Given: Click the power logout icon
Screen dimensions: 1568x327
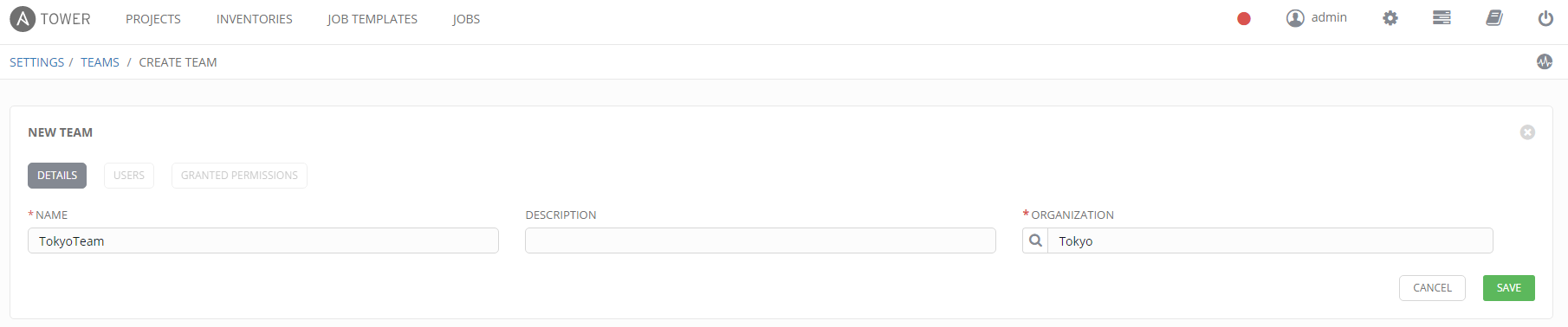Looking at the screenshot, I should (1545, 18).
